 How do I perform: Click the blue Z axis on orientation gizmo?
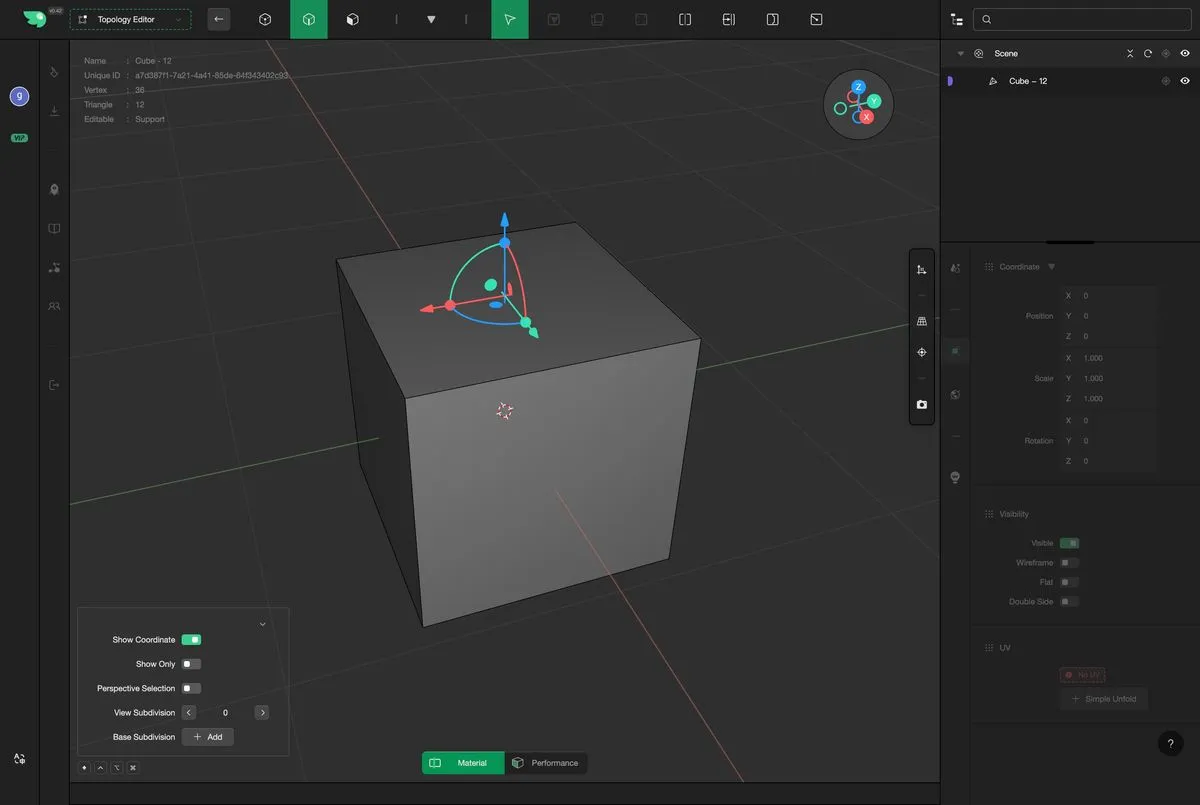coord(858,87)
